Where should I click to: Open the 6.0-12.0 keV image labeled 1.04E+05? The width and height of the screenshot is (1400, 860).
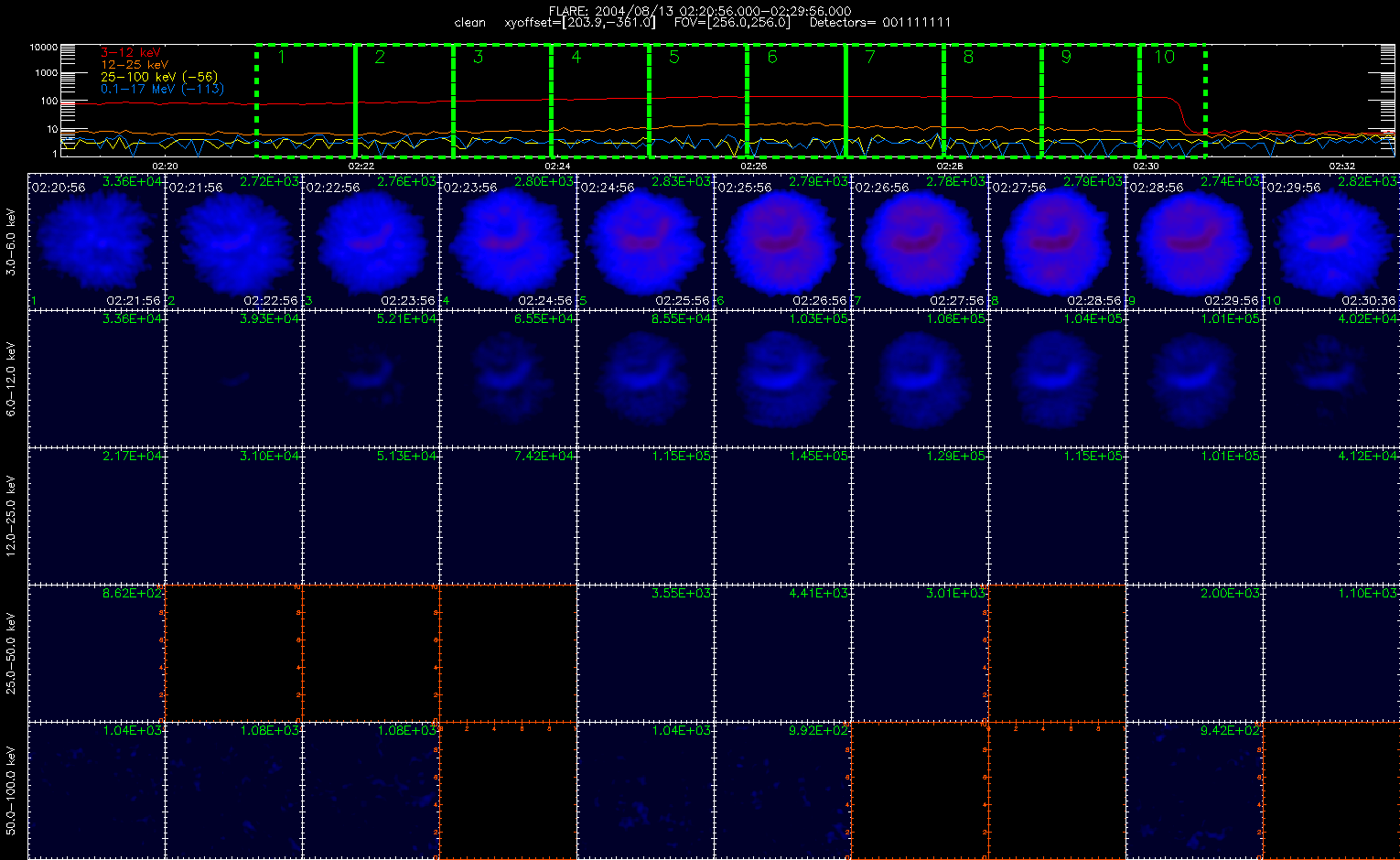(x=1057, y=378)
